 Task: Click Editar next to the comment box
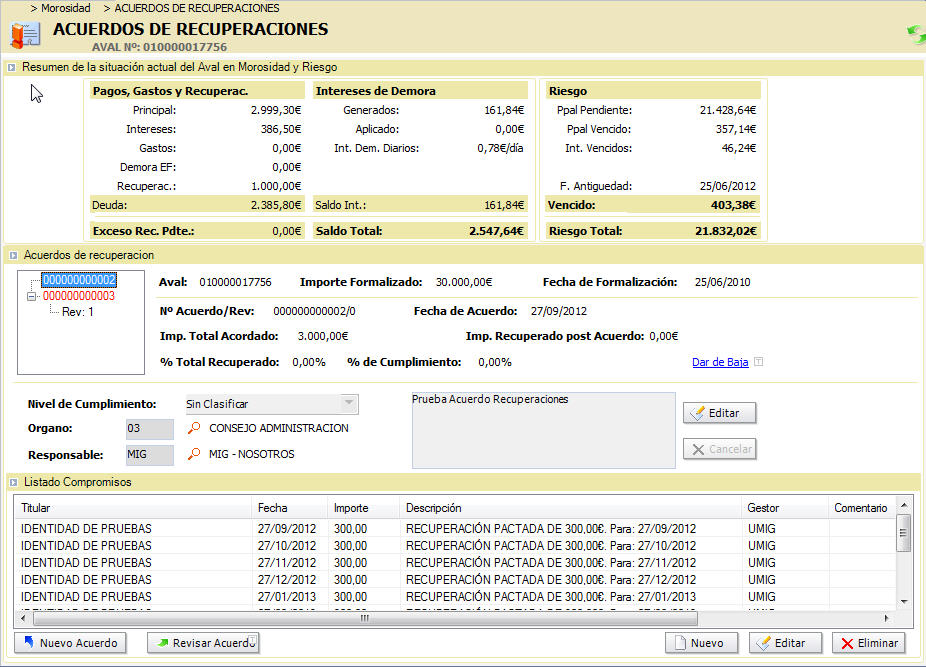(x=719, y=413)
